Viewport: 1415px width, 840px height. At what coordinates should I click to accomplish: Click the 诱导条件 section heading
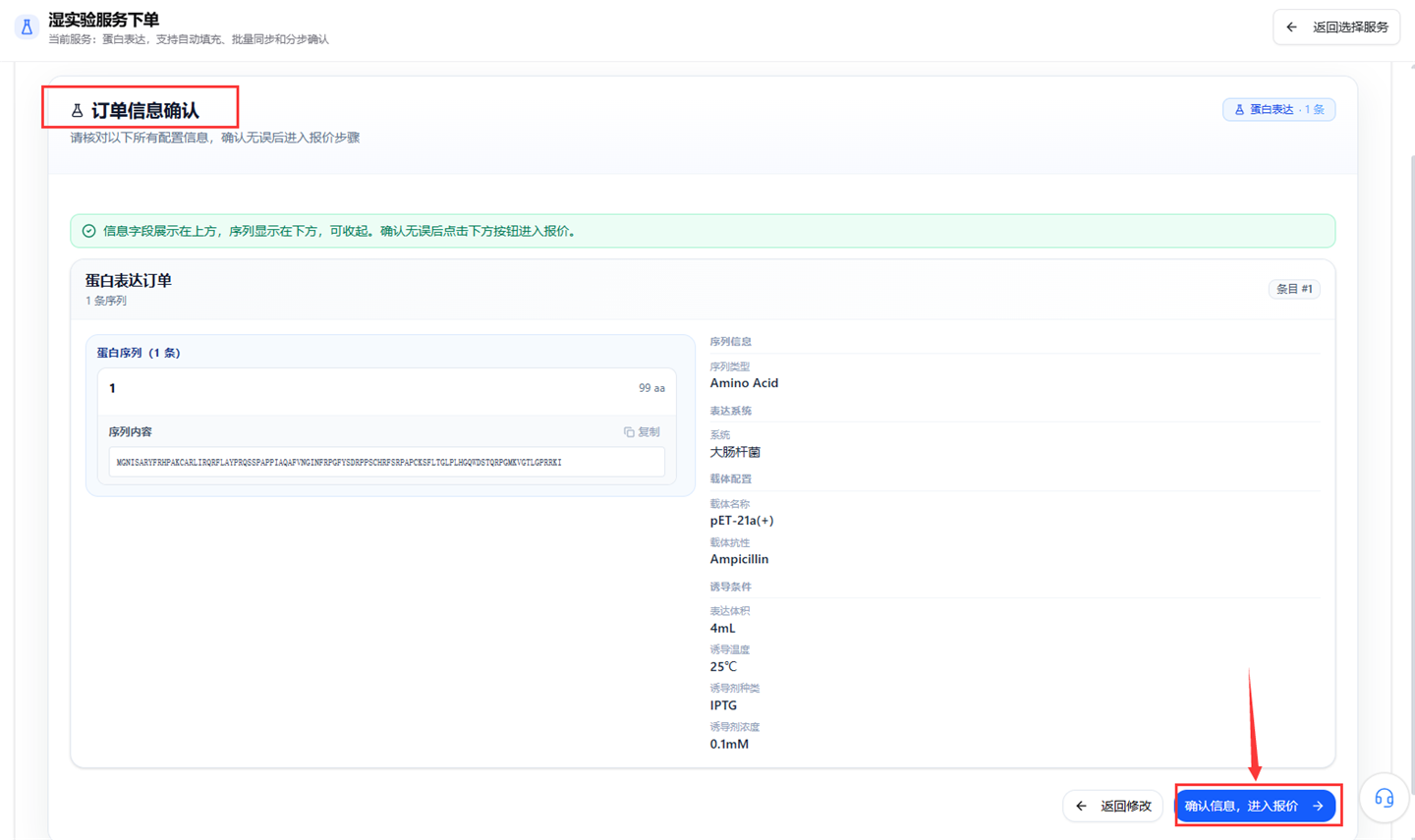coord(730,587)
